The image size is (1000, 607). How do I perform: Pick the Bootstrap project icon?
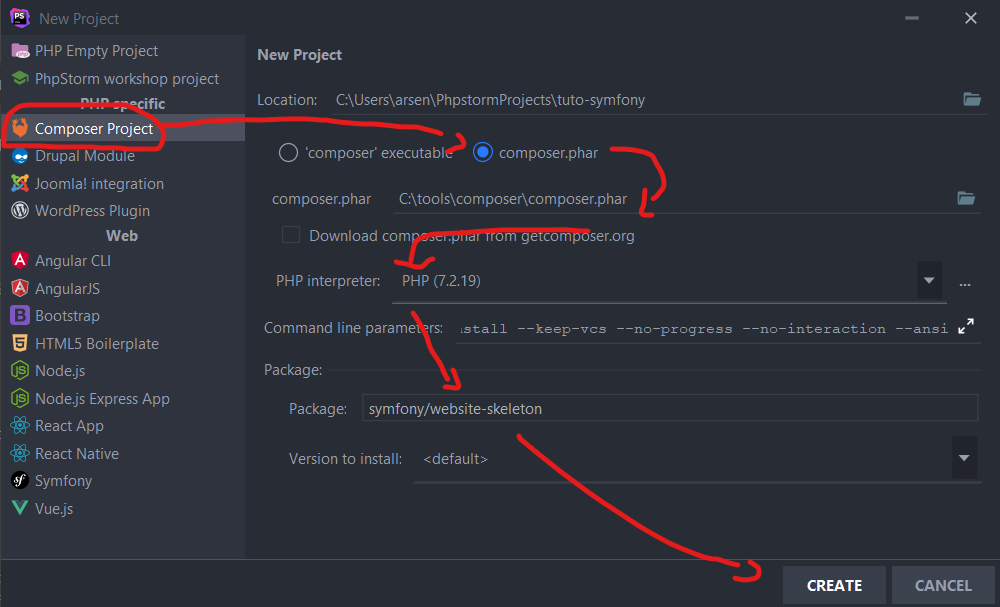coord(19,316)
